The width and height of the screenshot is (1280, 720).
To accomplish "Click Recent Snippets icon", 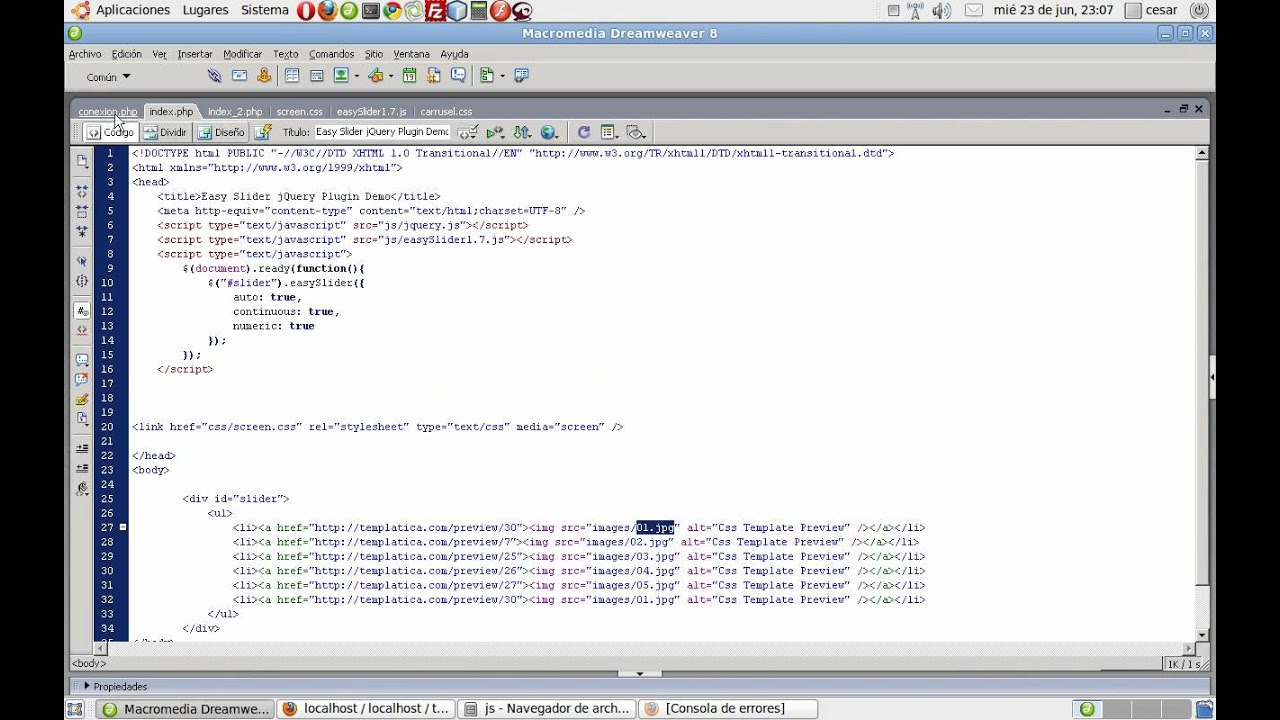I will tap(82, 418).
